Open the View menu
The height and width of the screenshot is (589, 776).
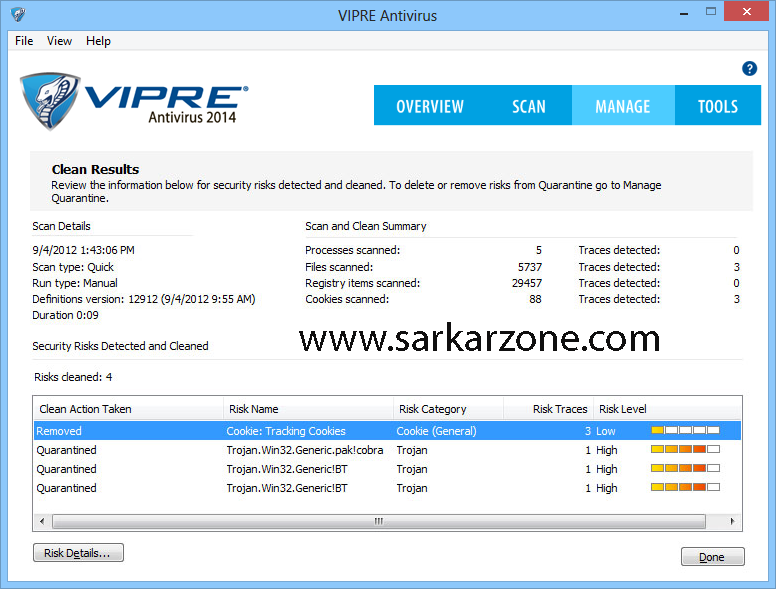[x=59, y=41]
